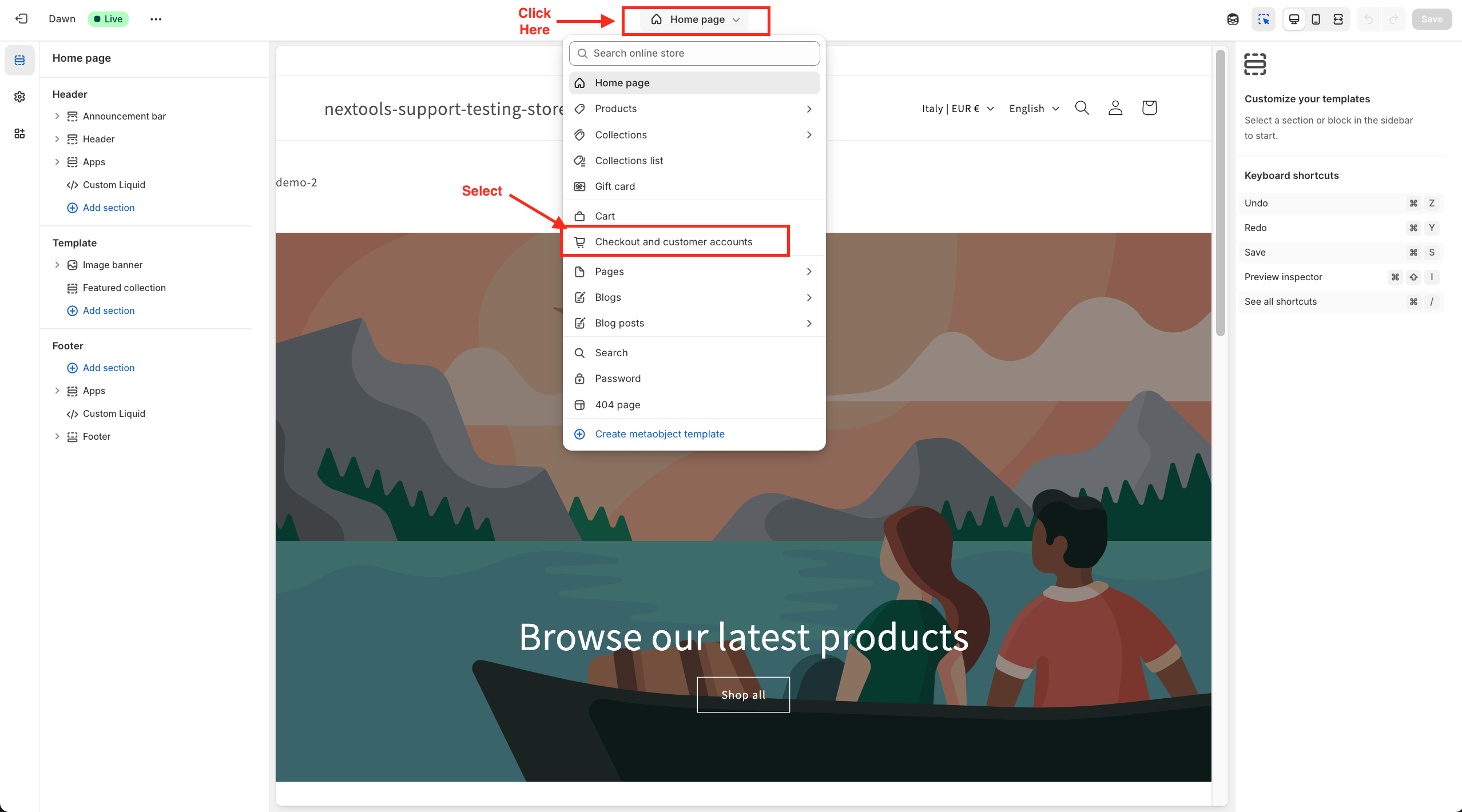Click the exit editor back icon

point(21,19)
